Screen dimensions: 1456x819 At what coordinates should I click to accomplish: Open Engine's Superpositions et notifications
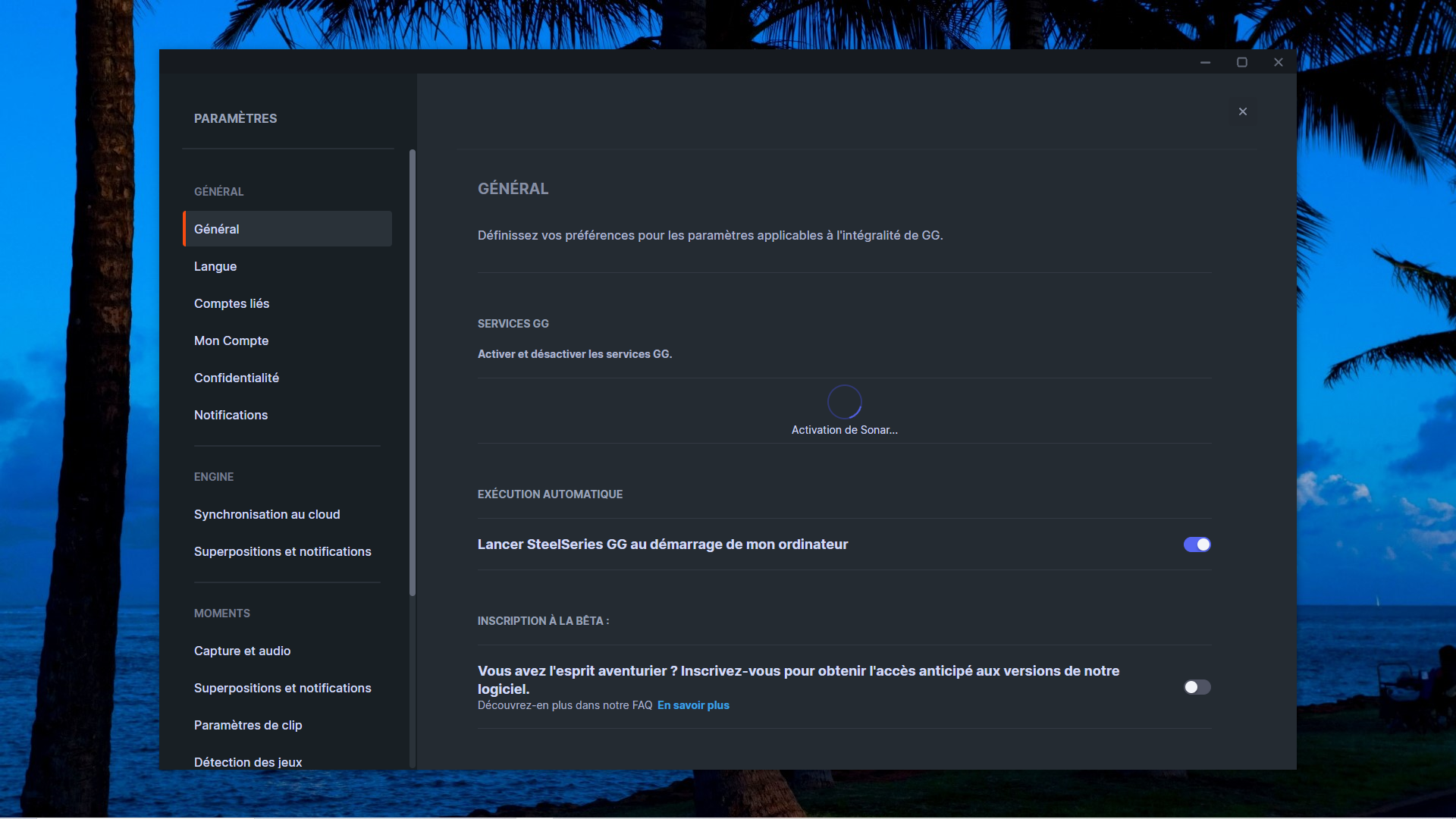[287, 551]
